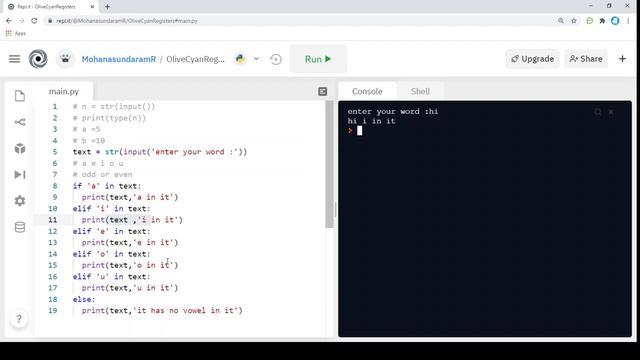Open the Version control icon in the sidebar

(x=20, y=122)
